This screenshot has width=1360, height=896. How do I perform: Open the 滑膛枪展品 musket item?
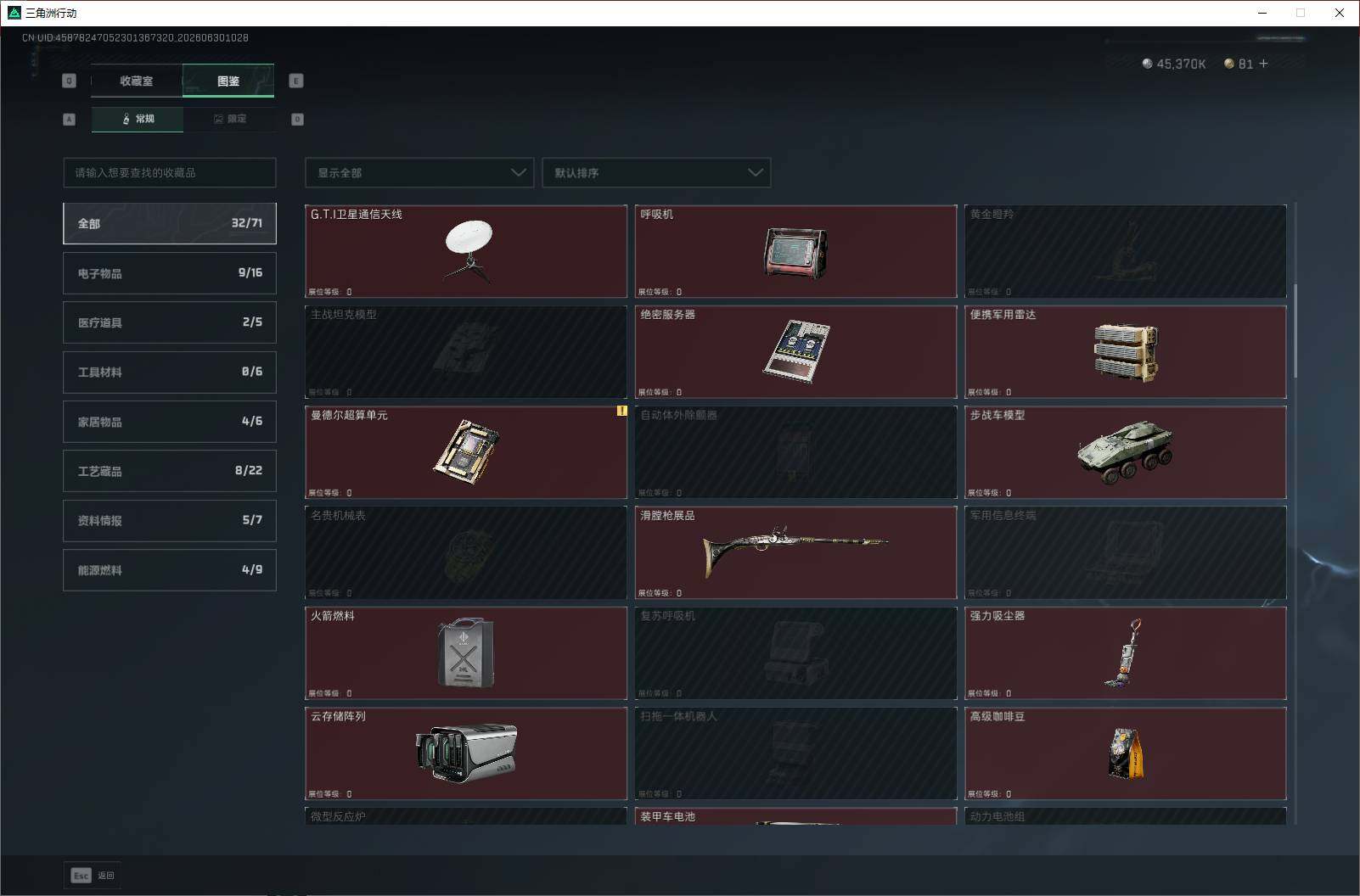[795, 552]
